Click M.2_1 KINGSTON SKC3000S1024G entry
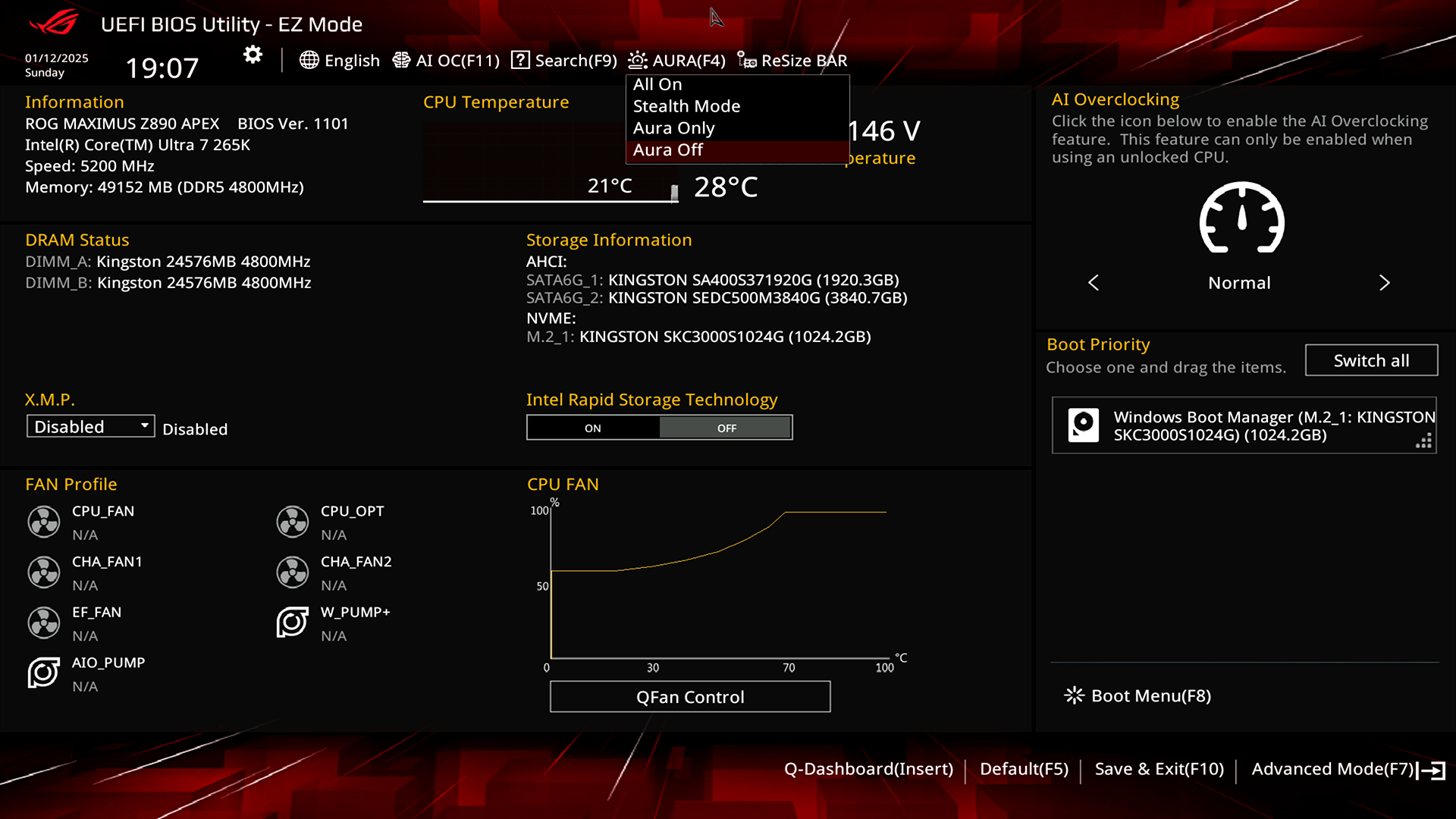This screenshot has height=819, width=1456. tap(698, 337)
